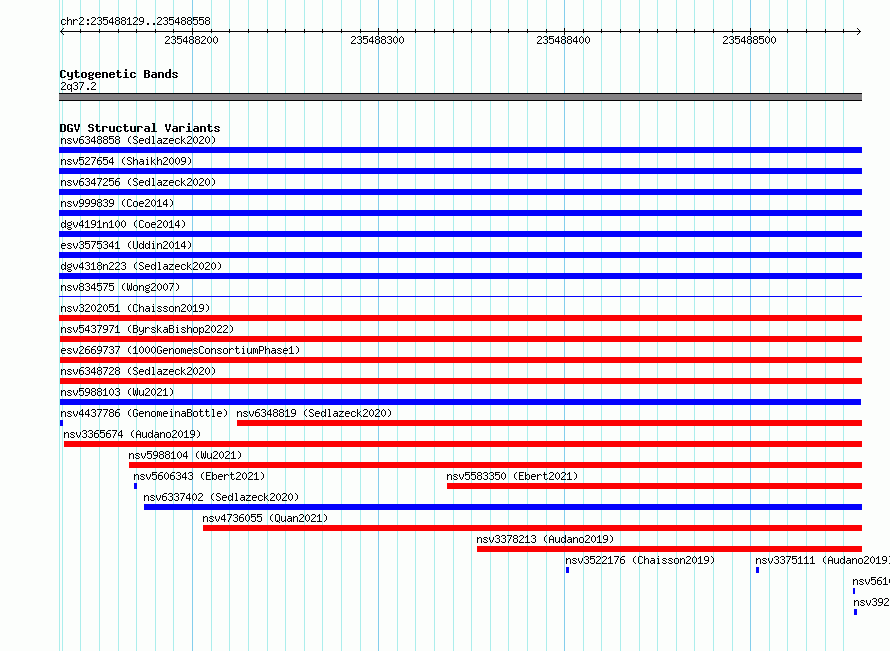Screen dimensions: 890x651
Task: Open the nsv5606343 (Ebert2021) variant
Action: point(199,476)
